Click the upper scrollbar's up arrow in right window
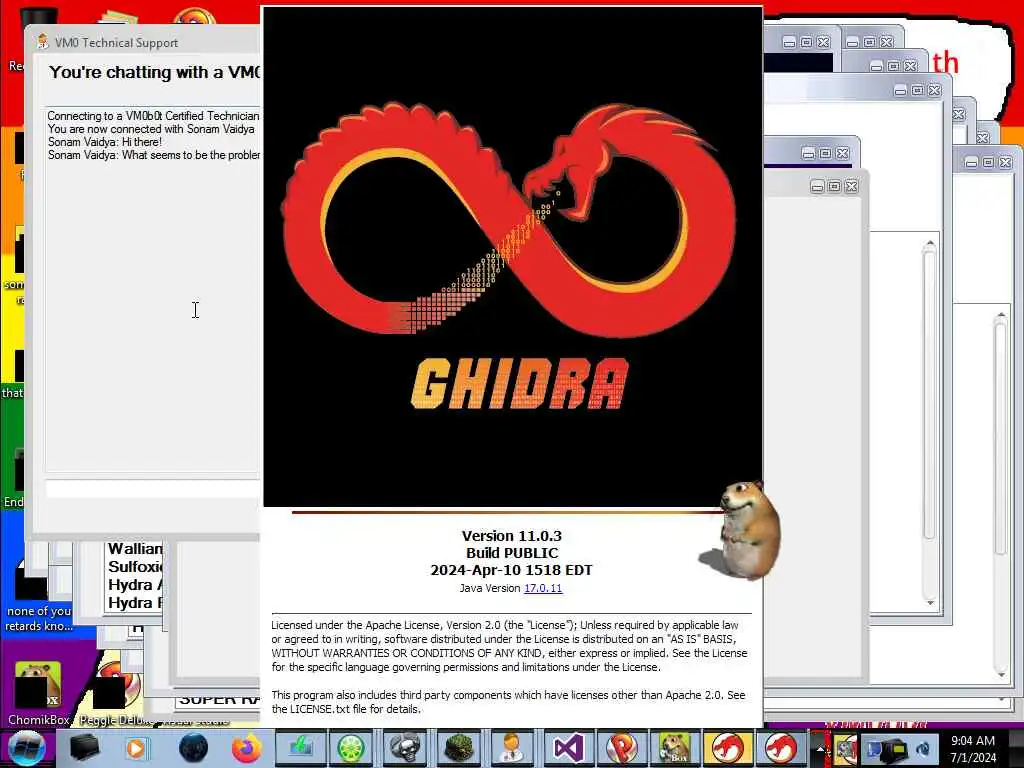This screenshot has width=1024, height=768. pos(930,244)
